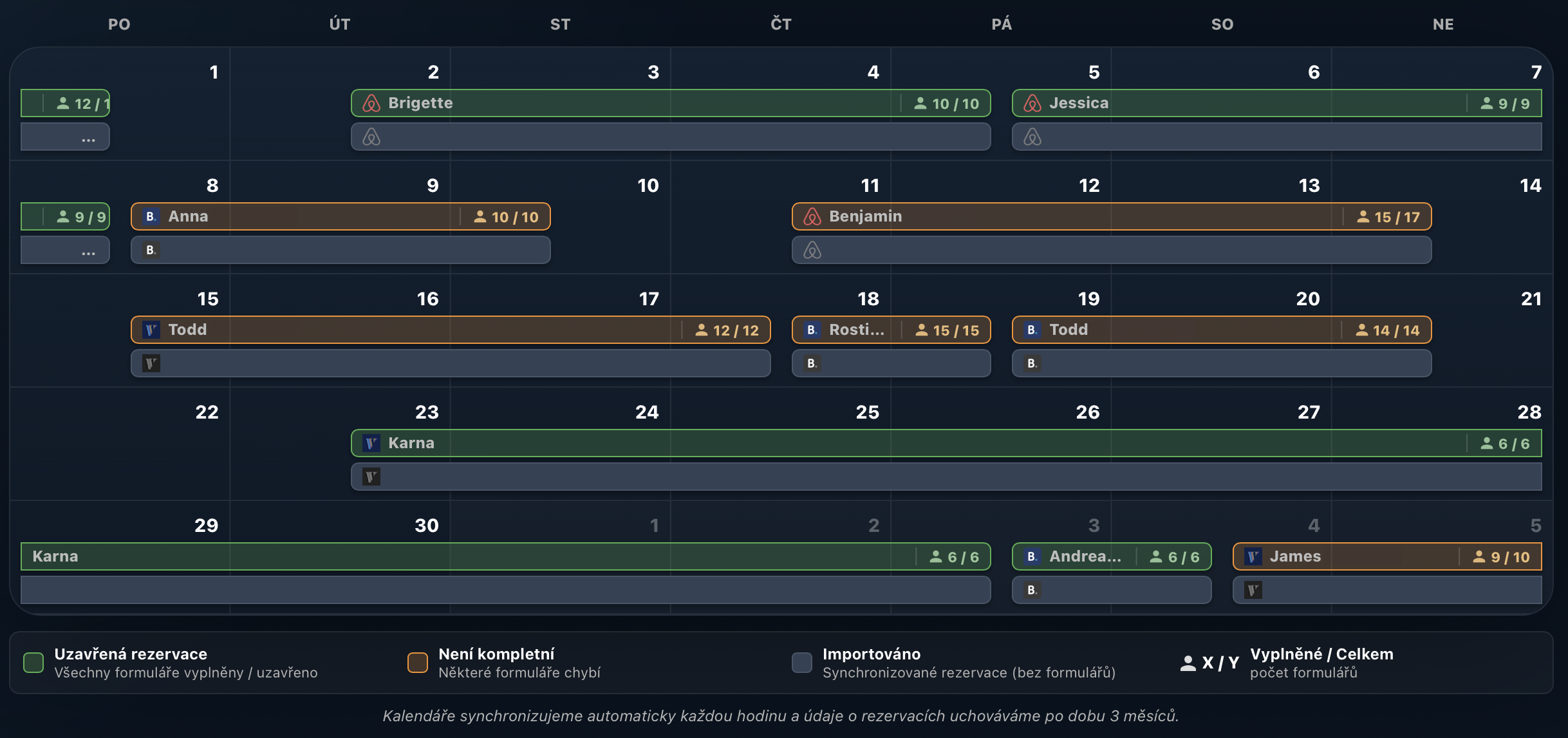
Task: Click Booking icon on imported bar below Rosti...
Action: (x=812, y=363)
